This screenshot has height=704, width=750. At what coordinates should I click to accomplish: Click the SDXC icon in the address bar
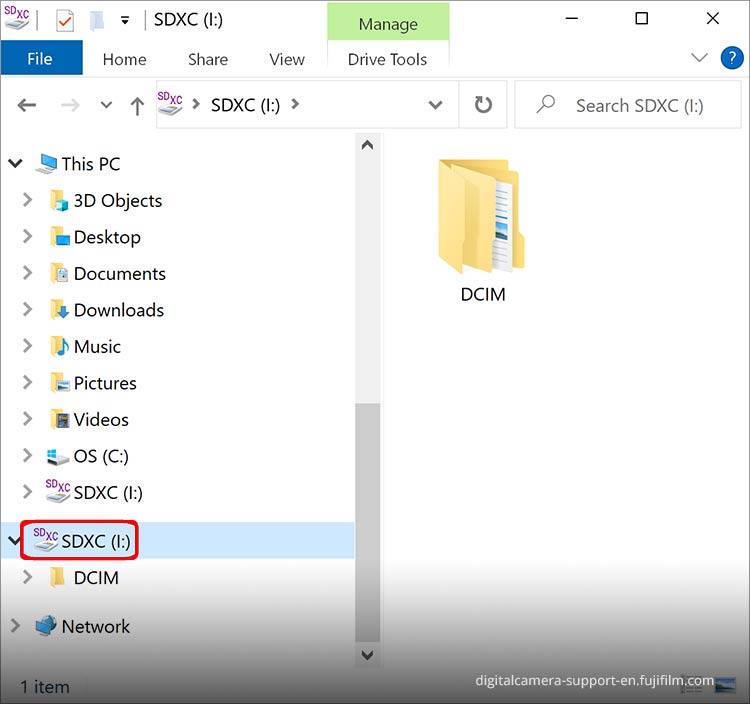click(x=170, y=103)
